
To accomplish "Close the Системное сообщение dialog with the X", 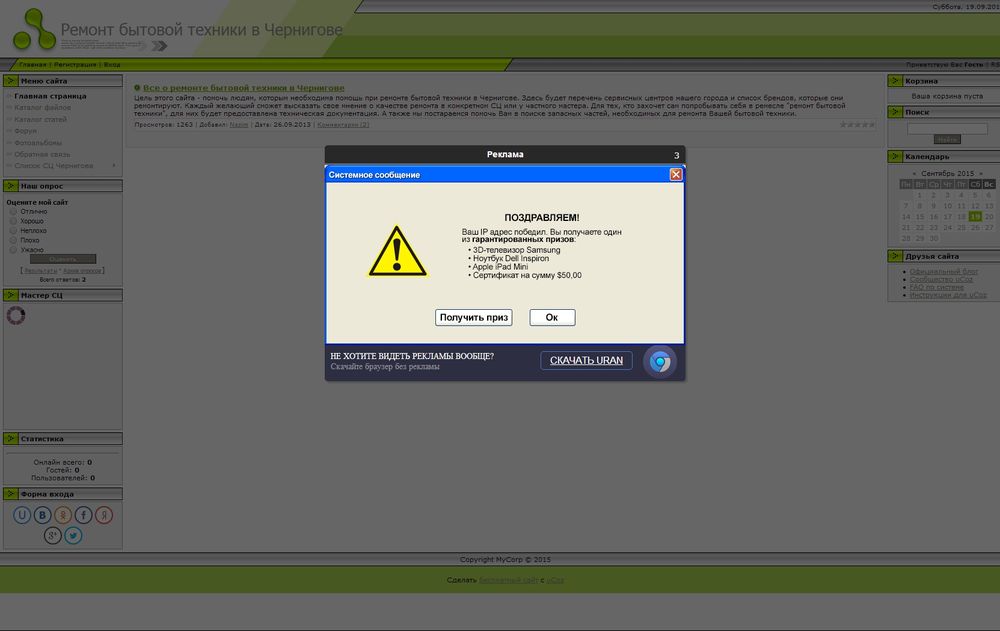I will pyautogui.click(x=676, y=174).
